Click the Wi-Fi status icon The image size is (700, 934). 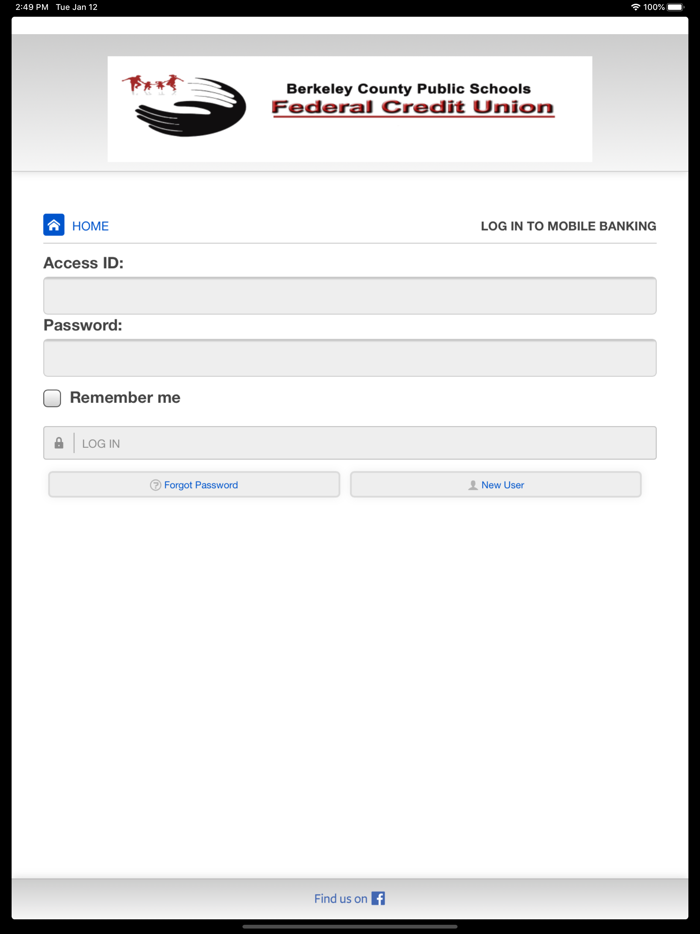tap(636, 7)
